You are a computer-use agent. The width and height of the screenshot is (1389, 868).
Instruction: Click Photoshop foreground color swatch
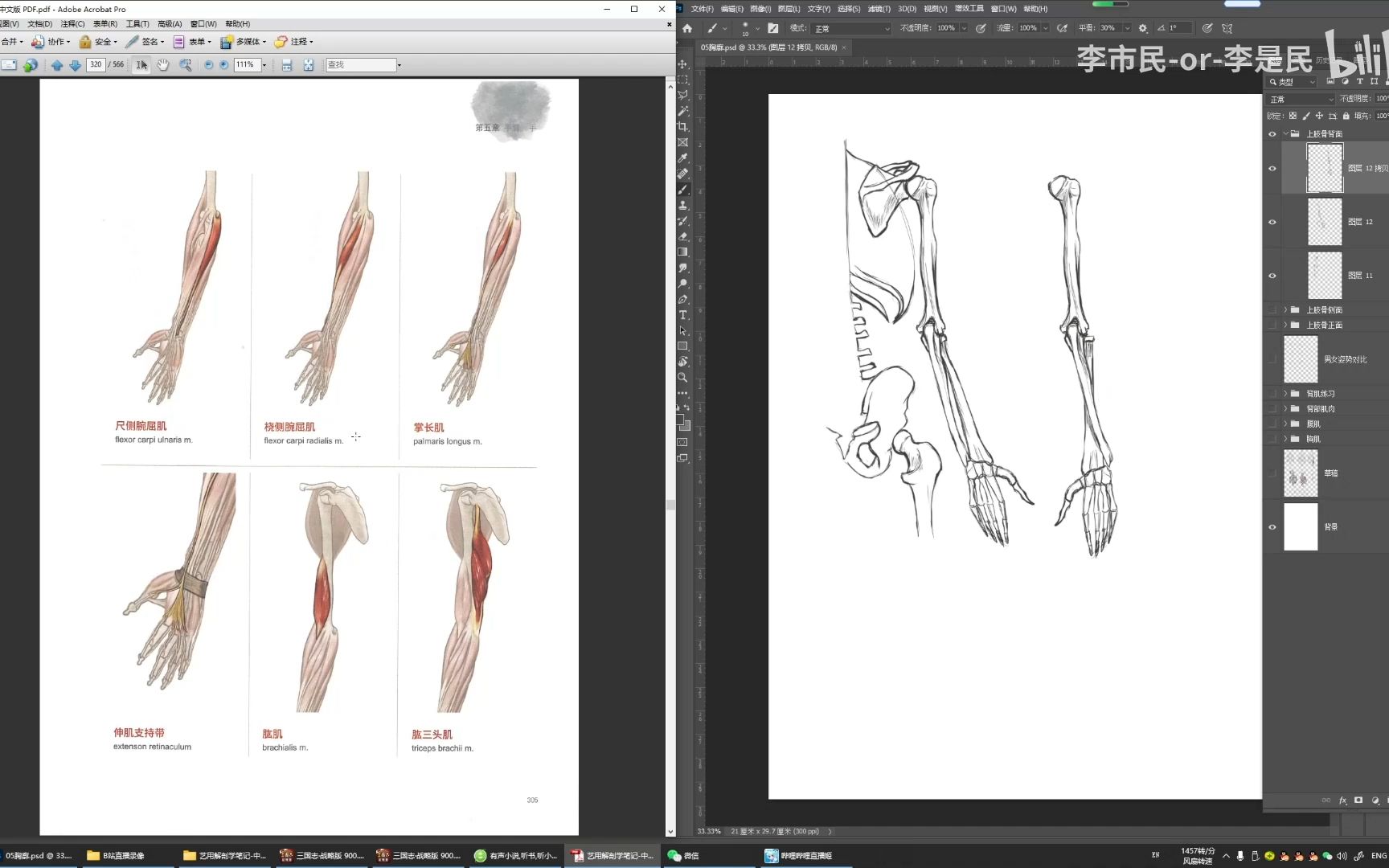pos(680,420)
